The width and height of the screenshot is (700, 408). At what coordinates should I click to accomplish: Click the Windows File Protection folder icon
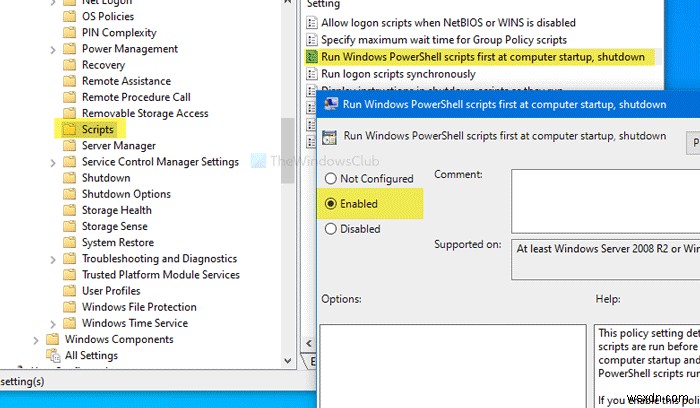point(69,307)
